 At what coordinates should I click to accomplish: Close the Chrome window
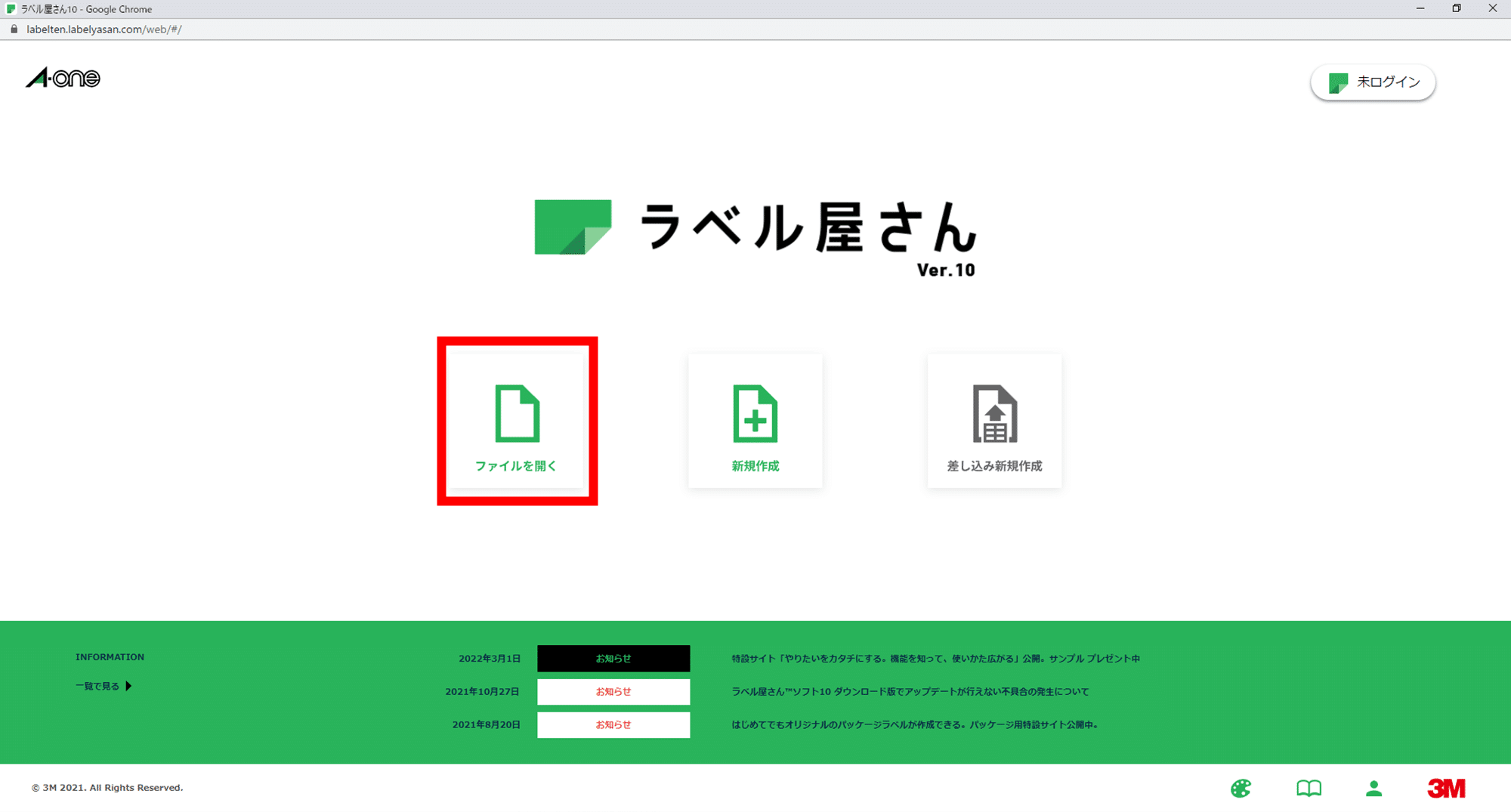pyautogui.click(x=1493, y=9)
